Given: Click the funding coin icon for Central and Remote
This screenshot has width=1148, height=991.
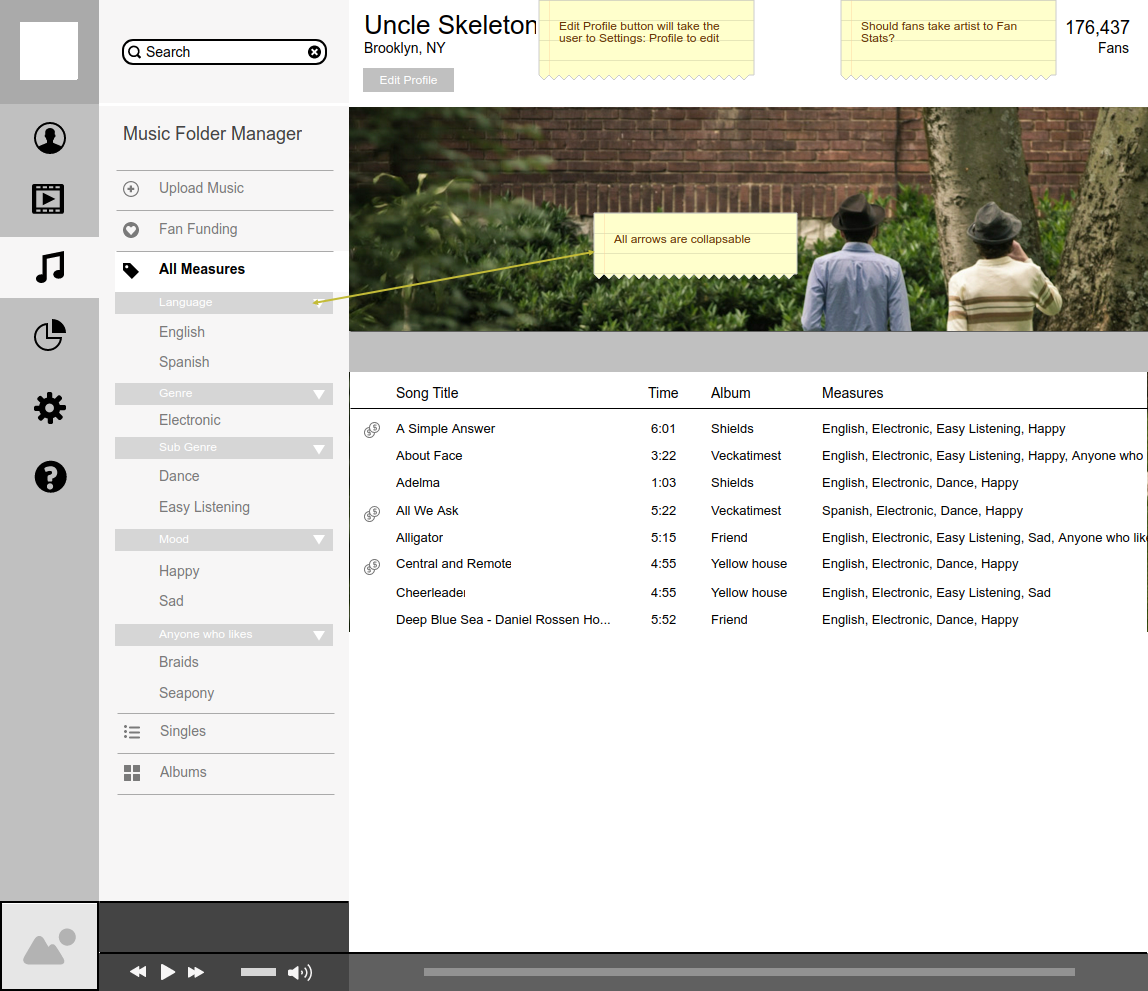Looking at the screenshot, I should tap(372, 566).
